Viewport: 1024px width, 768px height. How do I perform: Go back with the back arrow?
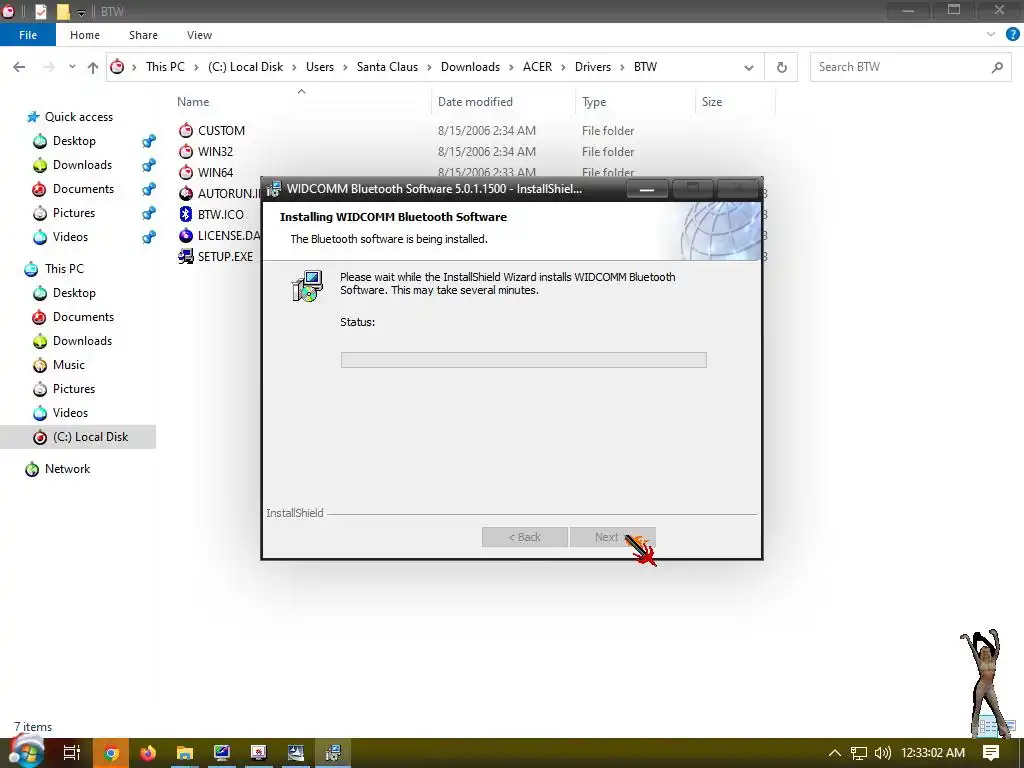(20, 67)
